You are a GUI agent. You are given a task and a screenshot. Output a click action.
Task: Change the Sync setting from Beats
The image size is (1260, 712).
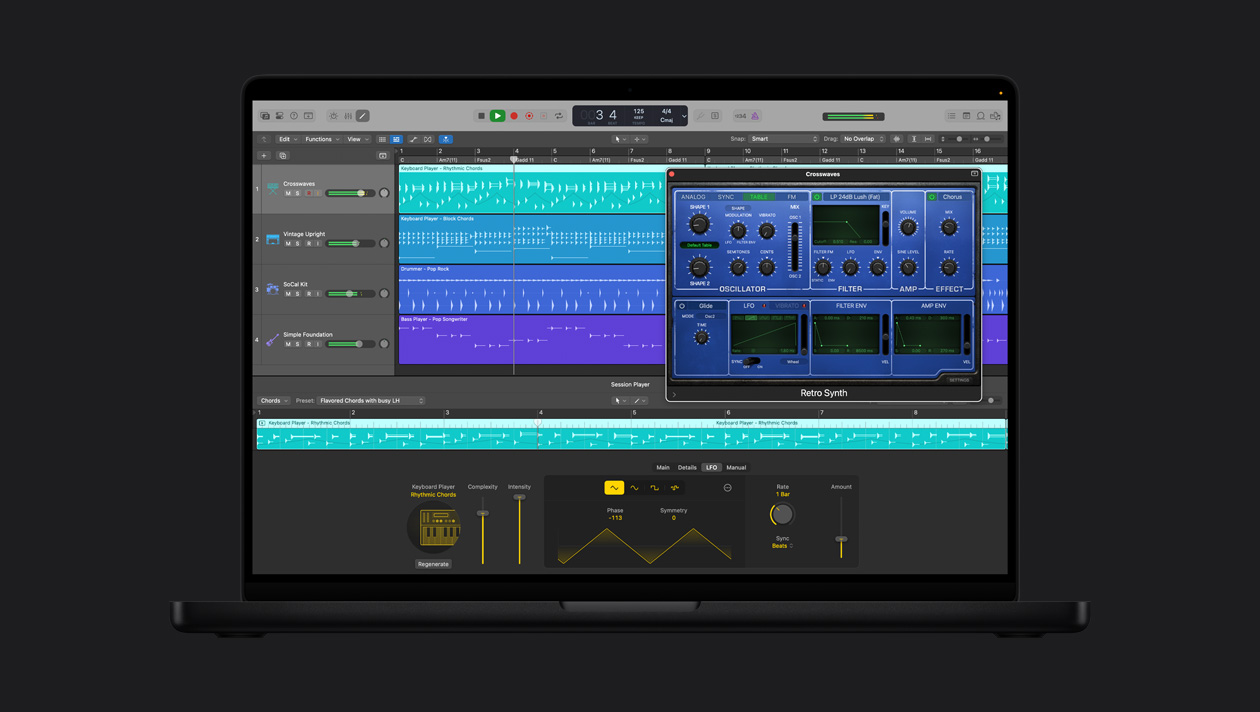pos(781,546)
